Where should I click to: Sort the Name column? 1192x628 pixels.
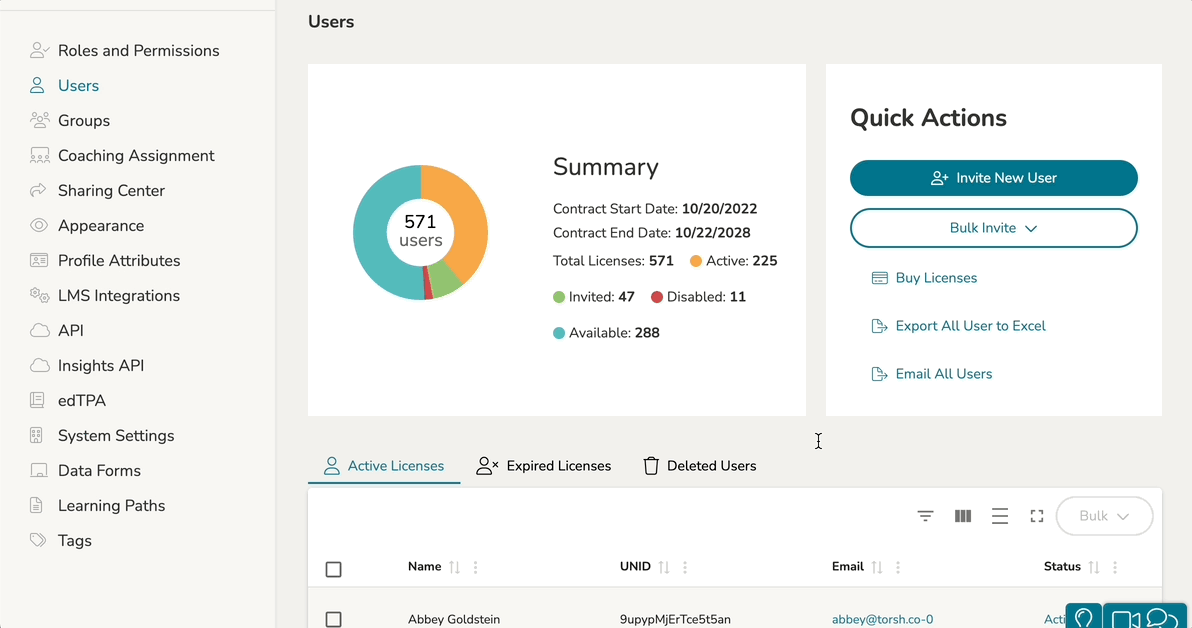[x=455, y=567]
